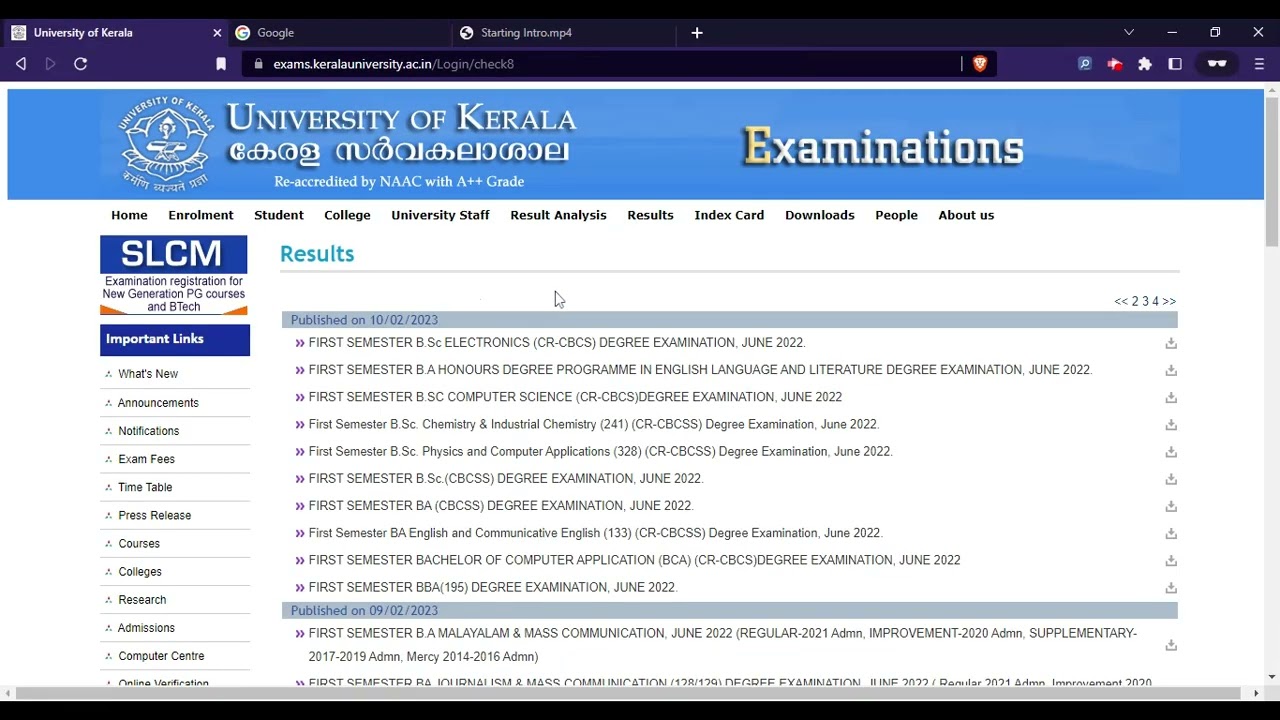Open Exam Fees sidebar link
1280x720 pixels.
pyautogui.click(x=147, y=459)
